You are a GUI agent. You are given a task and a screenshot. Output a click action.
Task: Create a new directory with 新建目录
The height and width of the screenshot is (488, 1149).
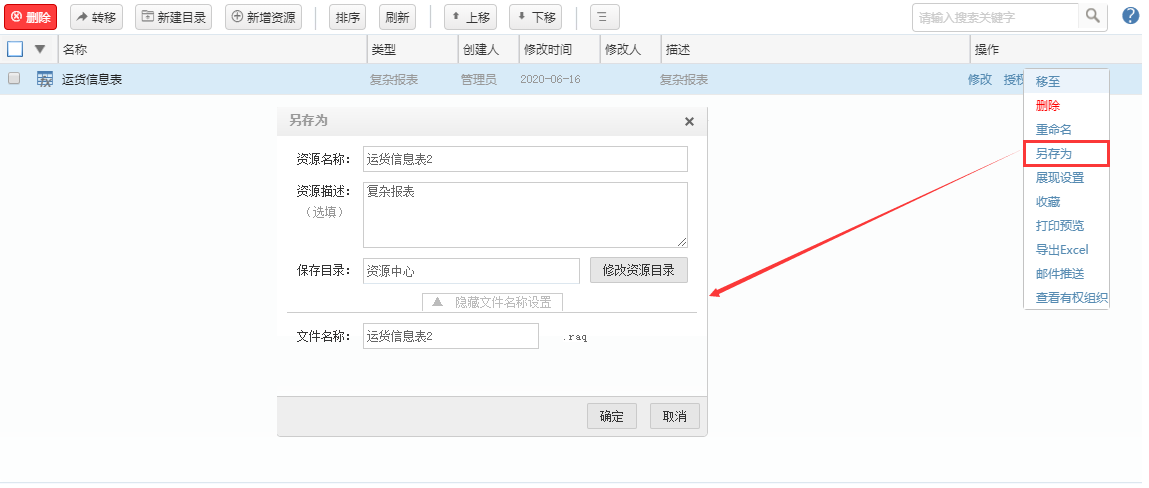click(173, 17)
